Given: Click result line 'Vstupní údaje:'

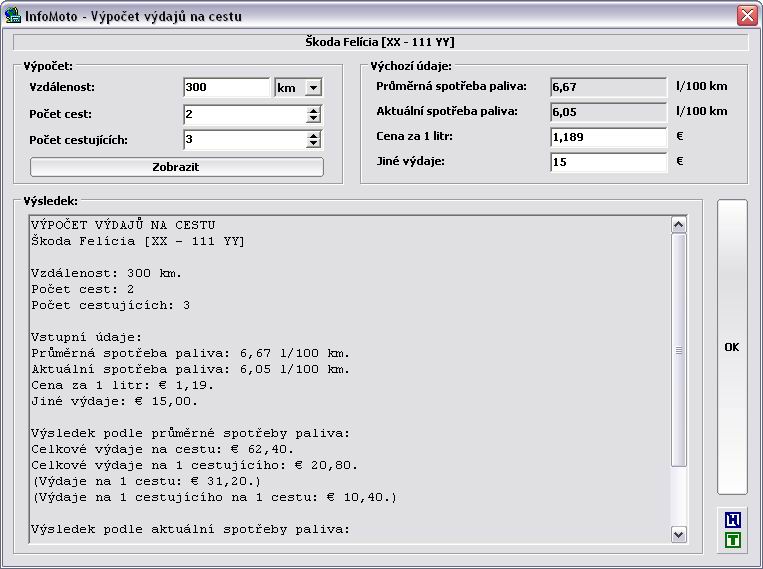Looking at the screenshot, I should [87, 337].
